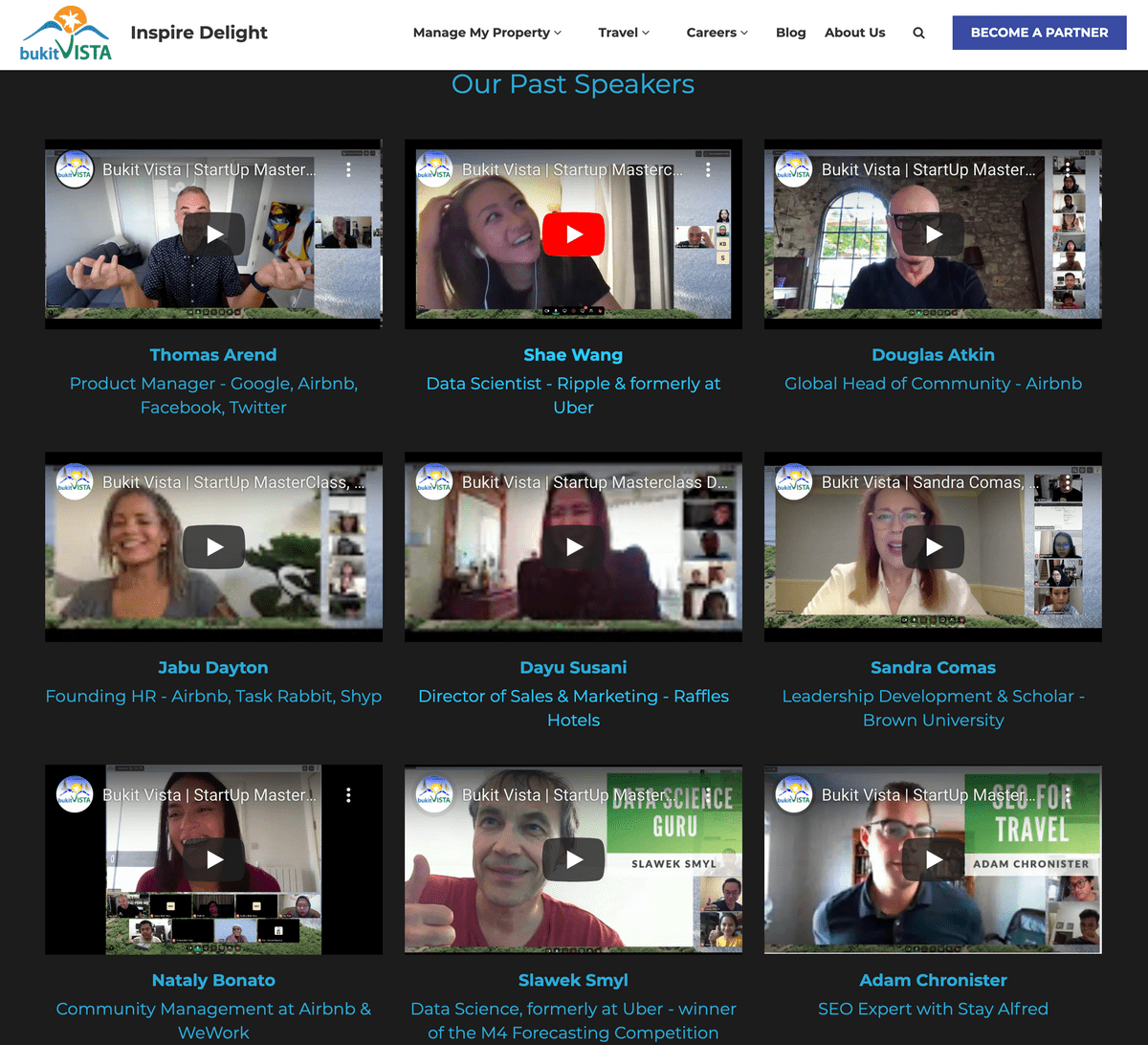1148x1045 pixels.
Task: Click the channel avatar on Douglas Atkin's video
Action: (x=794, y=169)
